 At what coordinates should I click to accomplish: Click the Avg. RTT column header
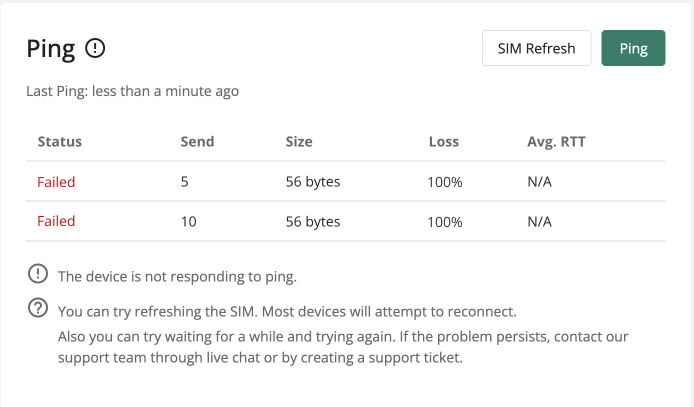(x=556, y=141)
